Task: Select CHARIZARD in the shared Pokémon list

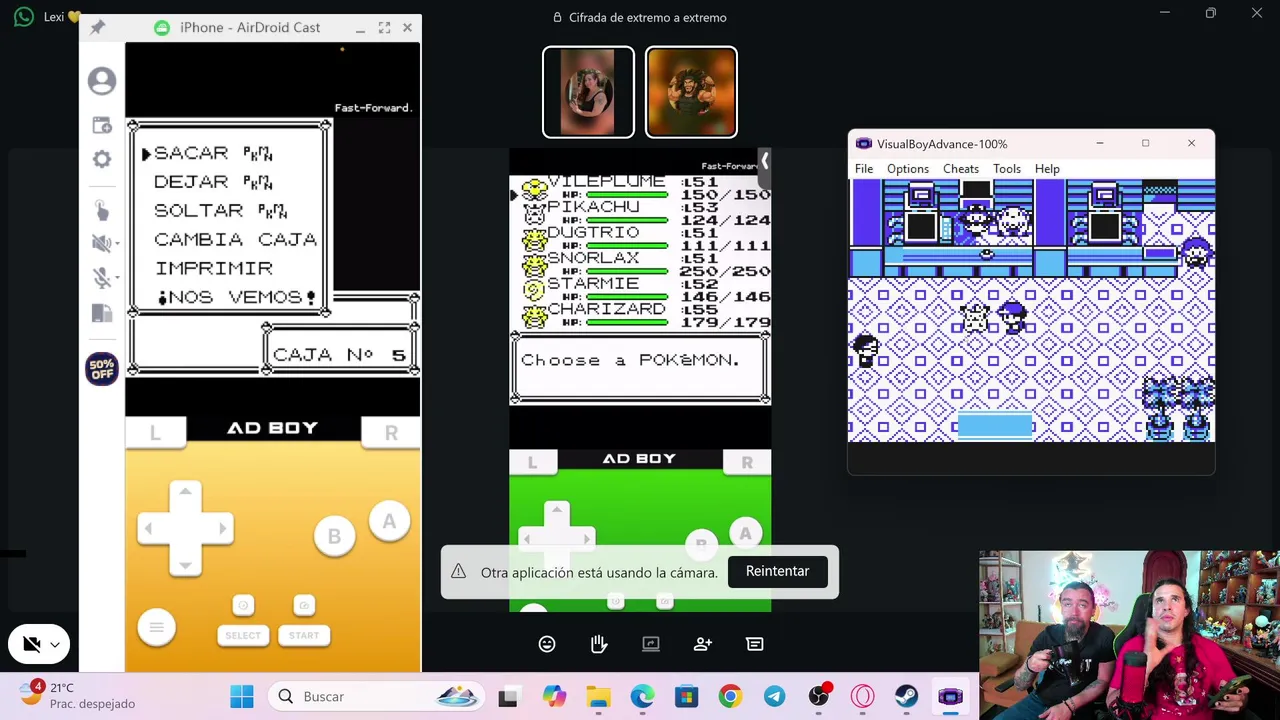Action: pos(606,309)
